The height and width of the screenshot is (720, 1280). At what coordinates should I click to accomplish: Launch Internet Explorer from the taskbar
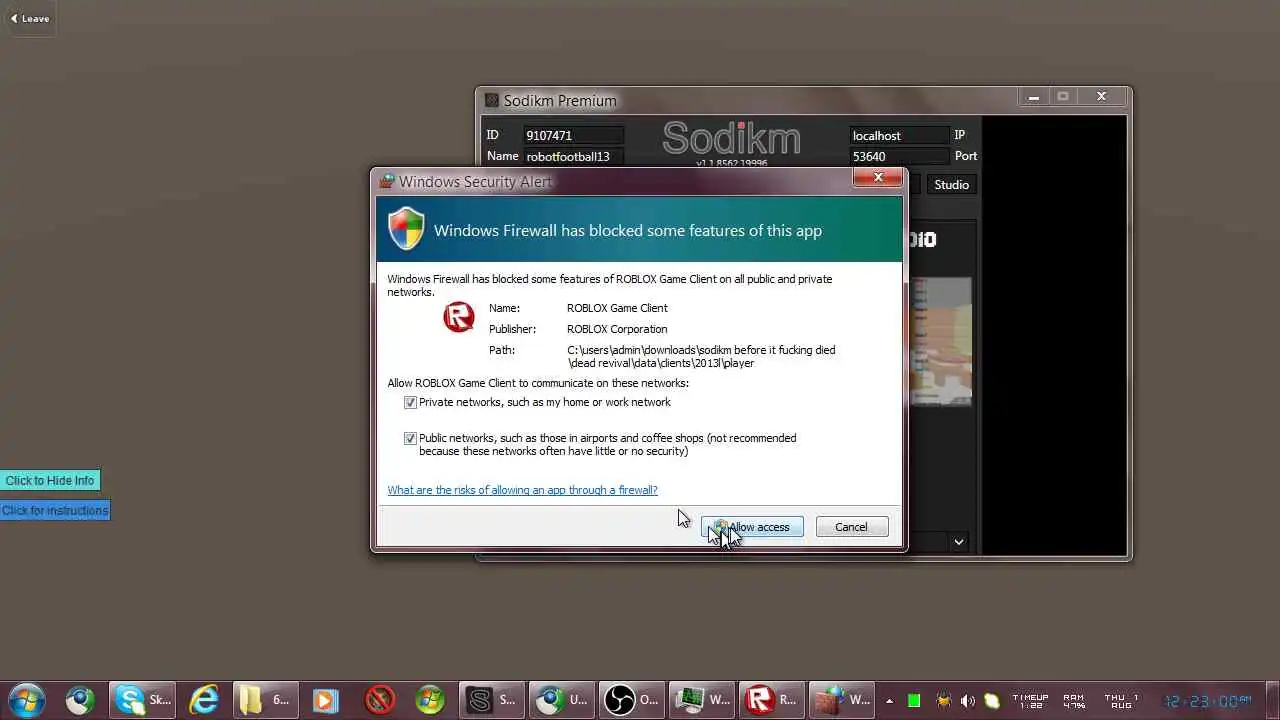[x=204, y=700]
